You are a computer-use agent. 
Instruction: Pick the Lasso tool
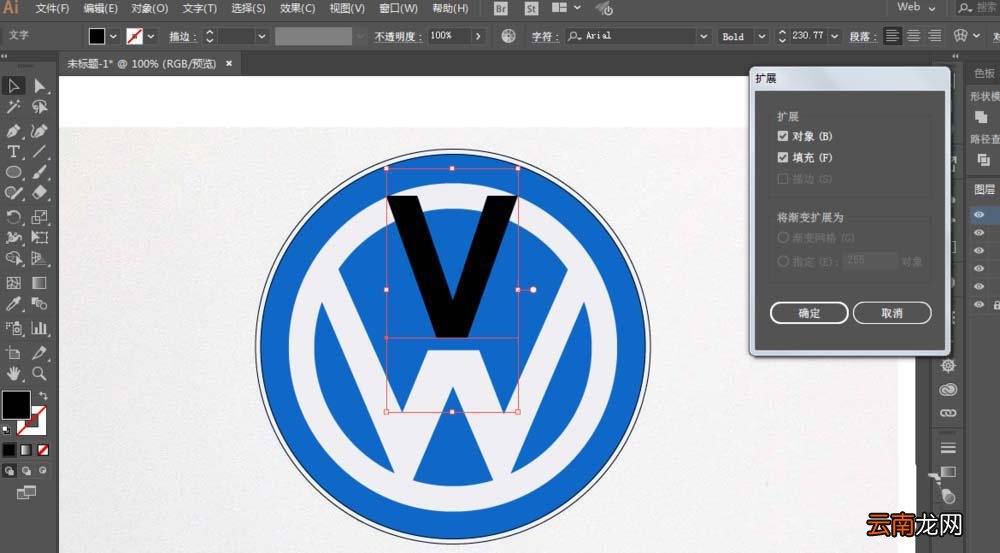(x=40, y=107)
